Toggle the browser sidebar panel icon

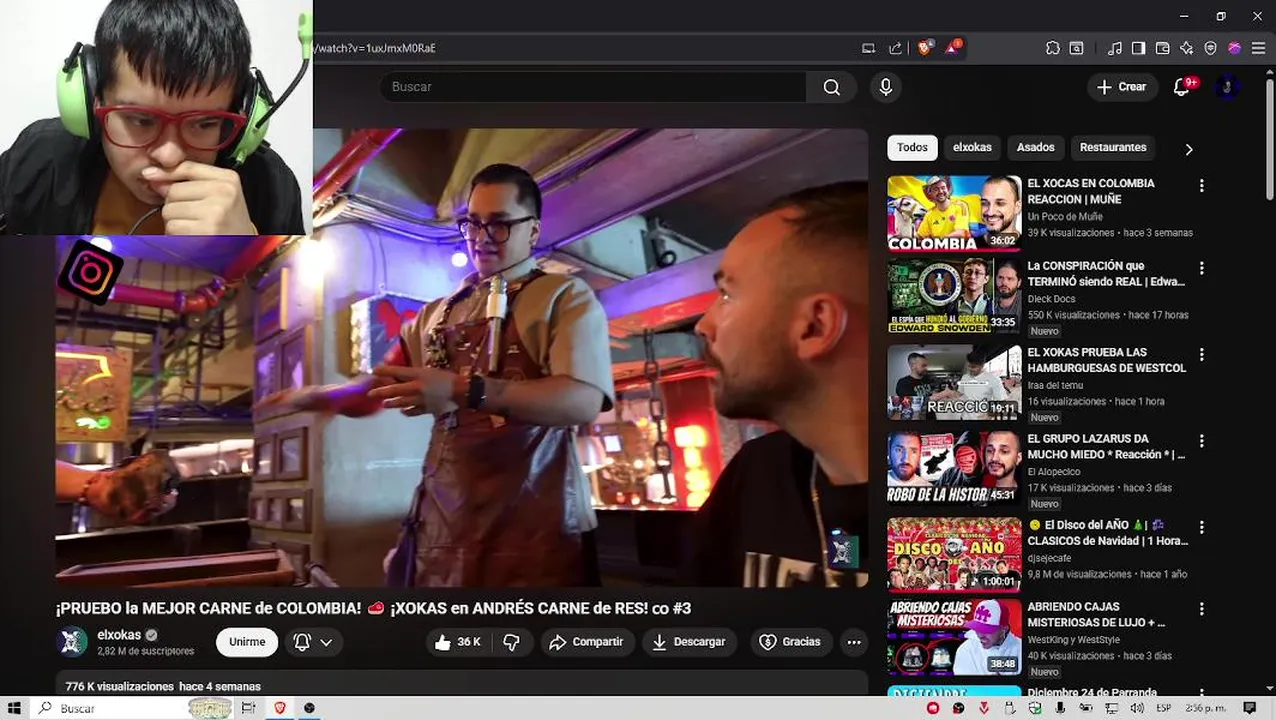[1138, 48]
